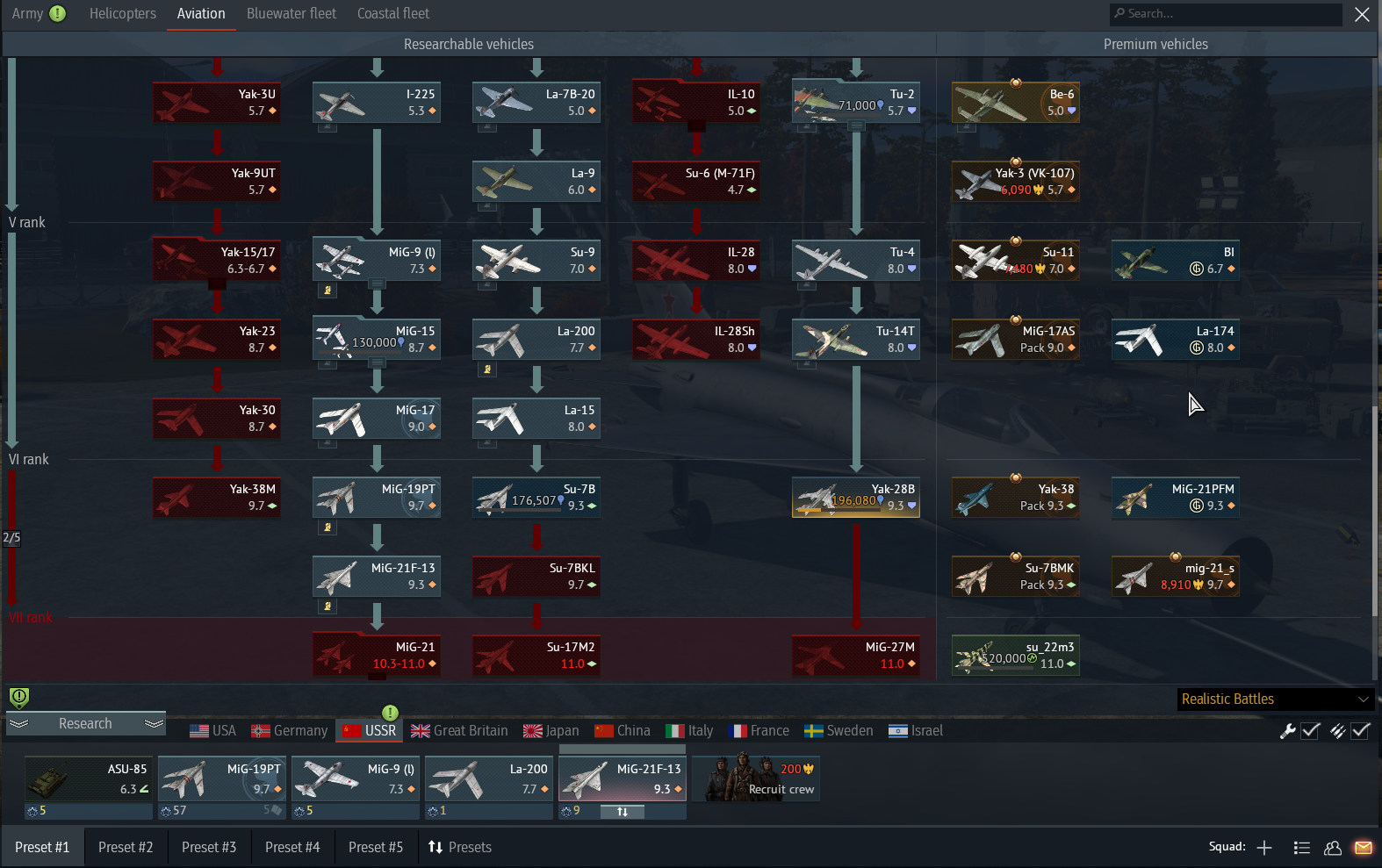Toggle the auto-repair wrench checkbox

click(x=1310, y=730)
